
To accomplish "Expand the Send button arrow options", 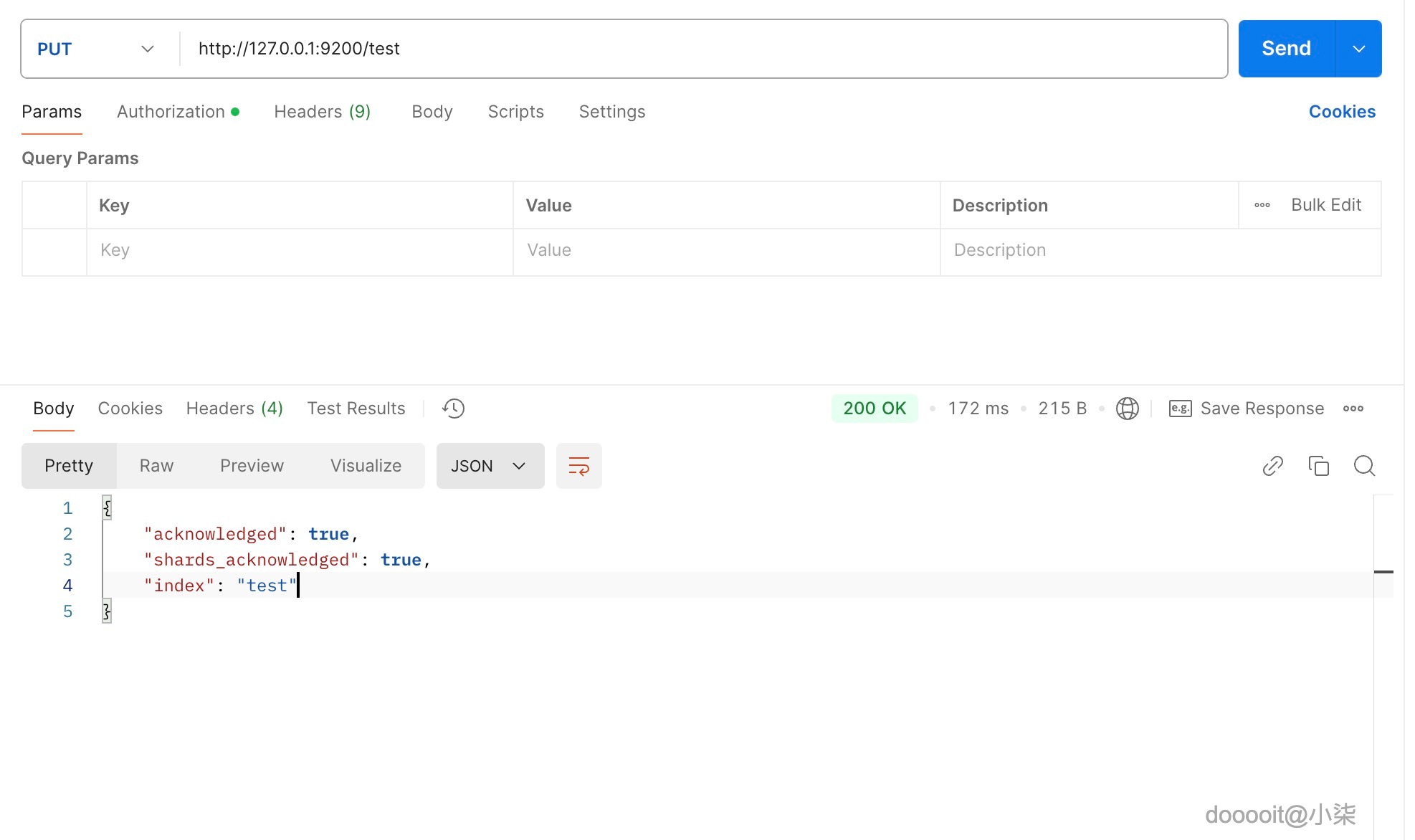I will click(1358, 49).
